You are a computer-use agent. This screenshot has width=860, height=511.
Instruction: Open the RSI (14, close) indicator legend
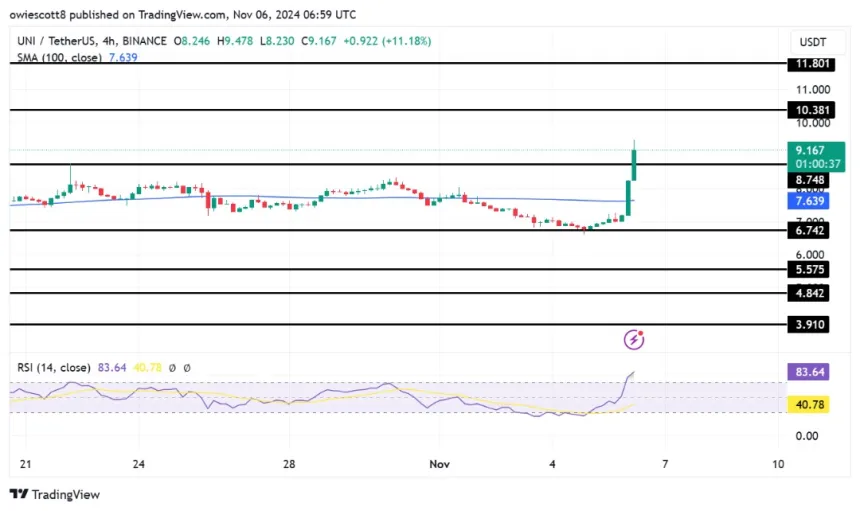pyautogui.click(x=58, y=367)
